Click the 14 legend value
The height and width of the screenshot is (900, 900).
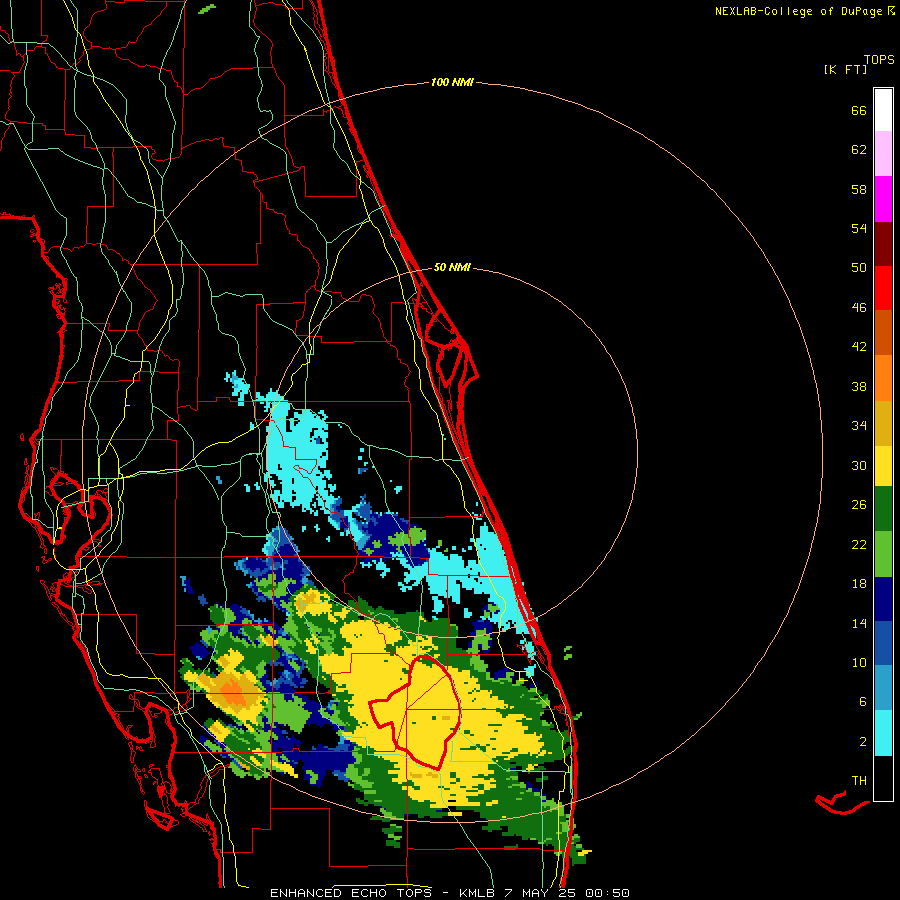(859, 623)
